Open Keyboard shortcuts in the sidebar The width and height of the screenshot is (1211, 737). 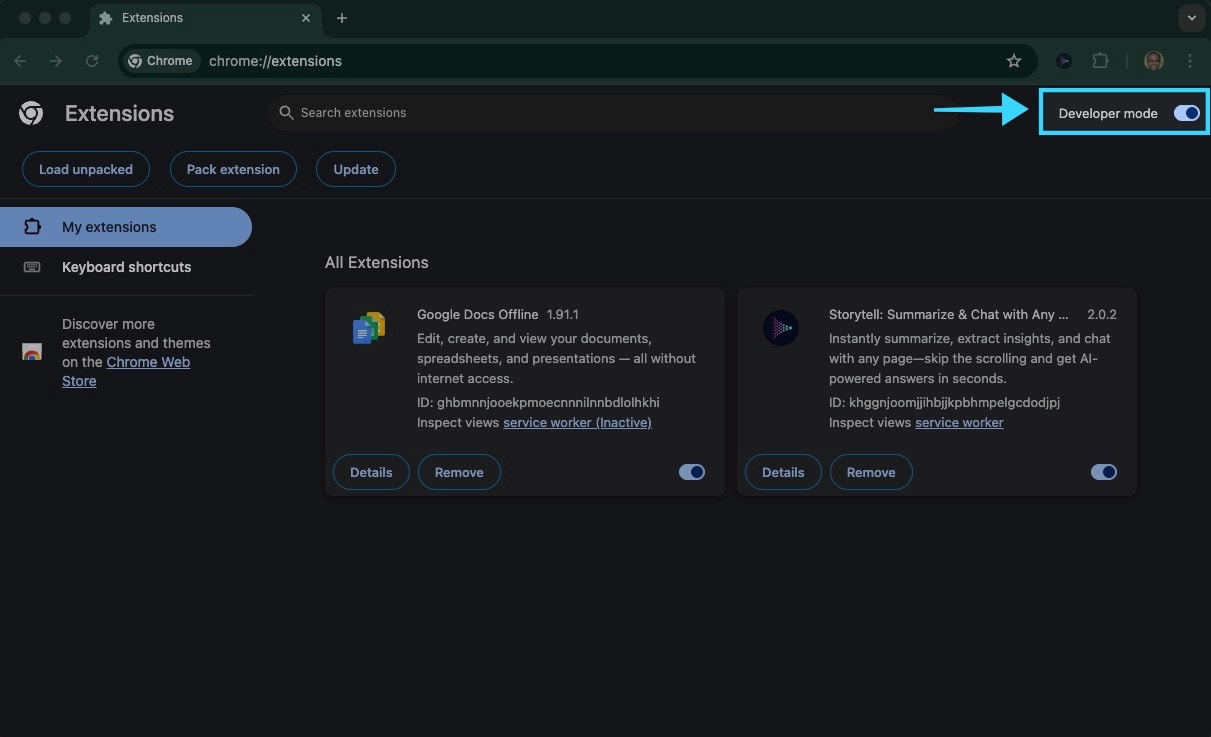pyautogui.click(x=125, y=267)
